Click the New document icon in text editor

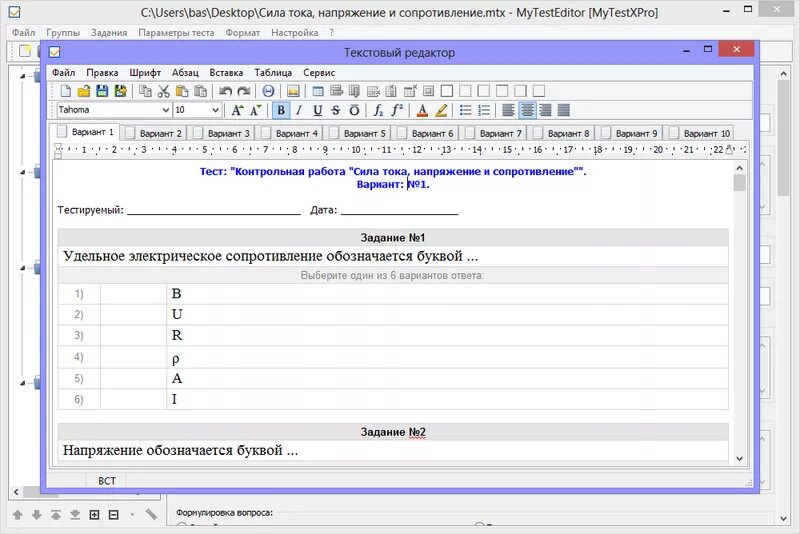65,91
